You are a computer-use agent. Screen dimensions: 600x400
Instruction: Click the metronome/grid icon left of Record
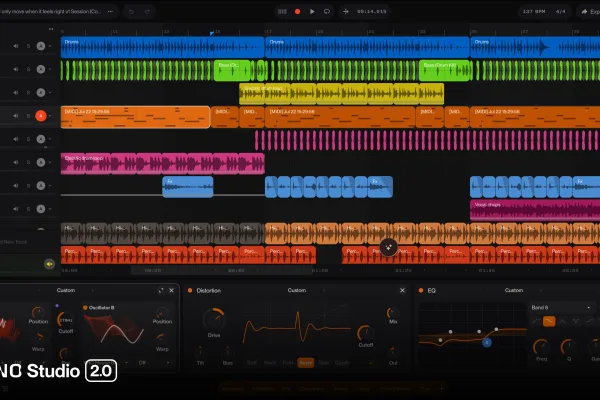click(x=282, y=11)
